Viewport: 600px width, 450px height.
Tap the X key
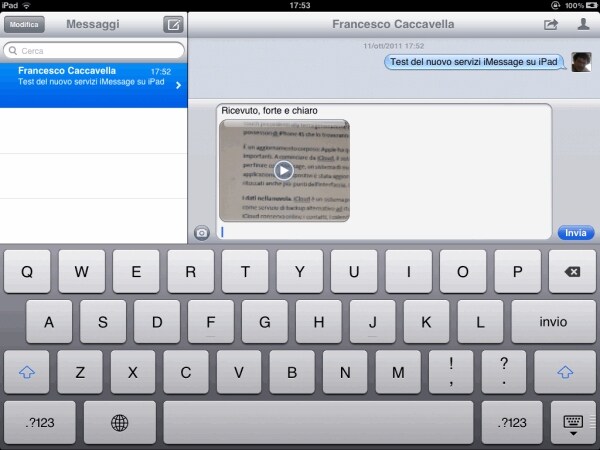[x=133, y=372]
